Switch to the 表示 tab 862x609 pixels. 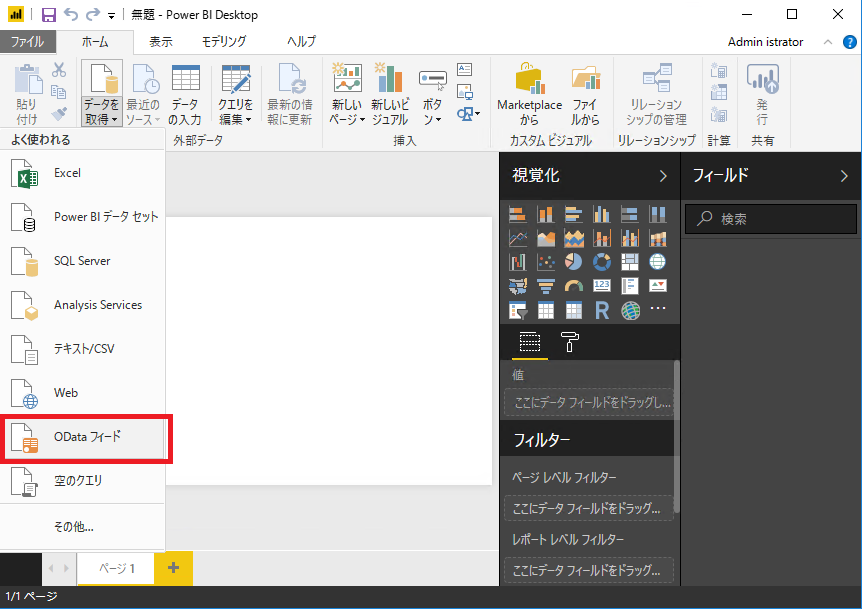tap(161, 42)
